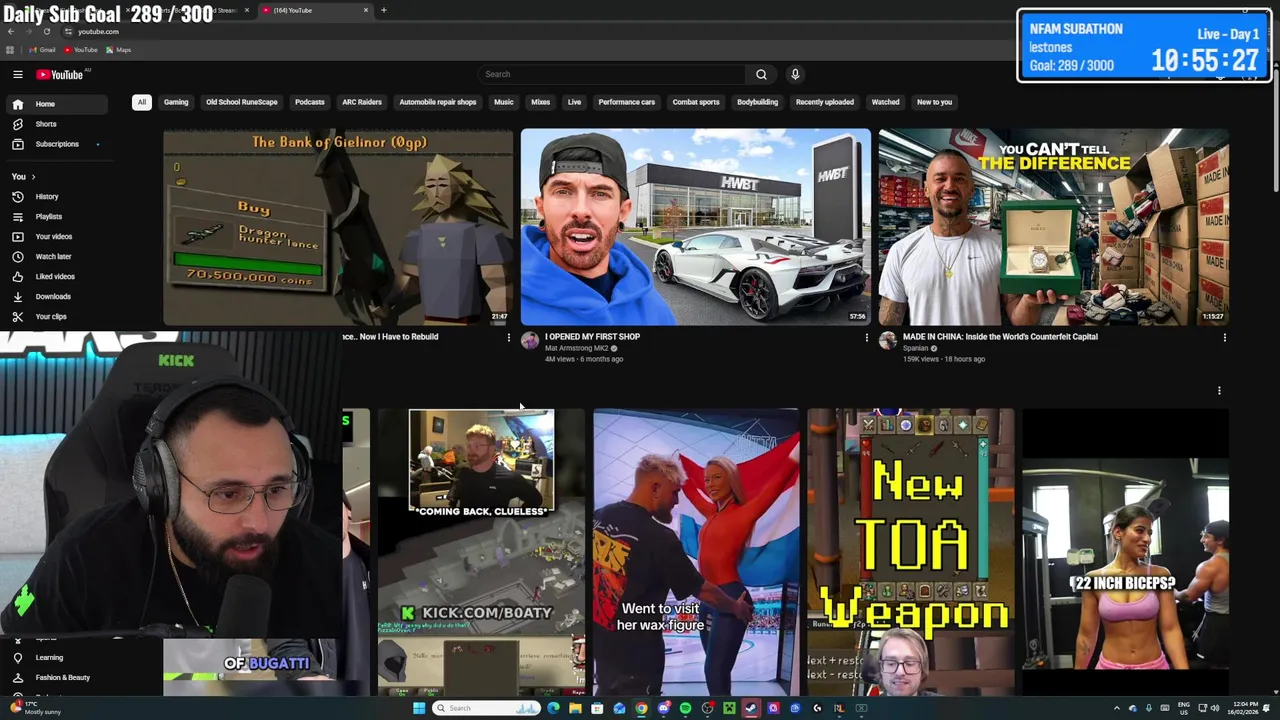This screenshot has height=720, width=1280.
Task: Select the Music filter chip
Action: (504, 102)
